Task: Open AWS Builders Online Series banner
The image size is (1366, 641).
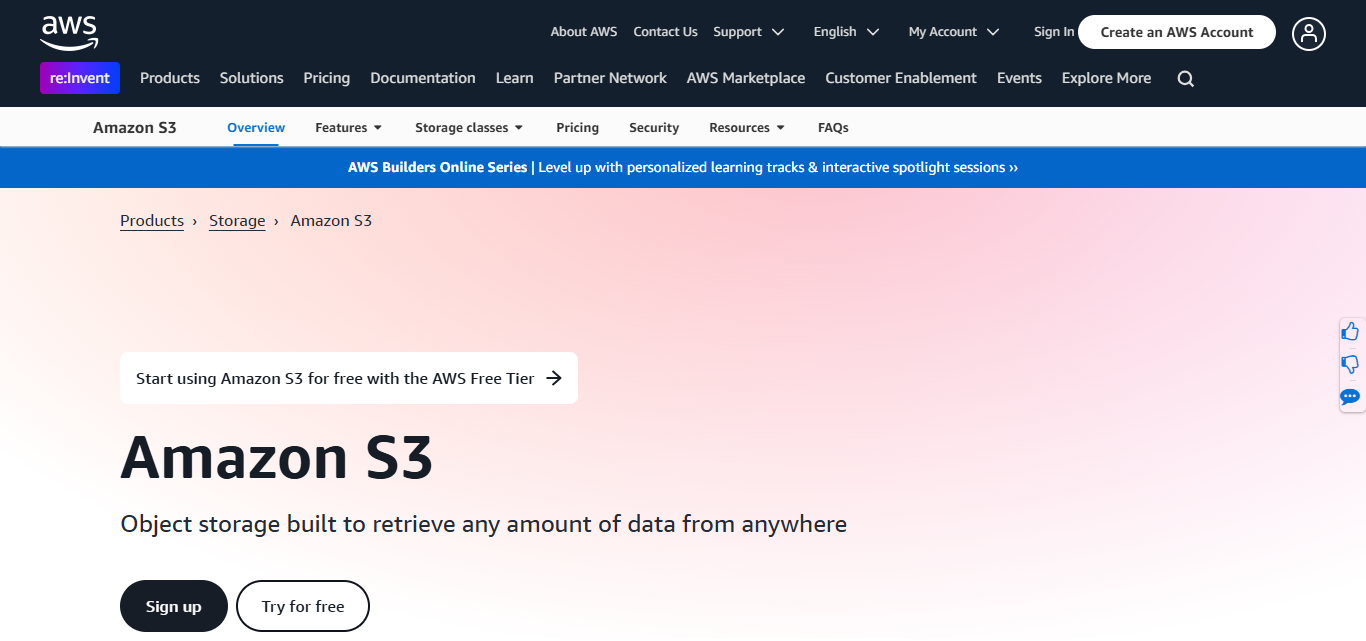Action: [683, 168]
